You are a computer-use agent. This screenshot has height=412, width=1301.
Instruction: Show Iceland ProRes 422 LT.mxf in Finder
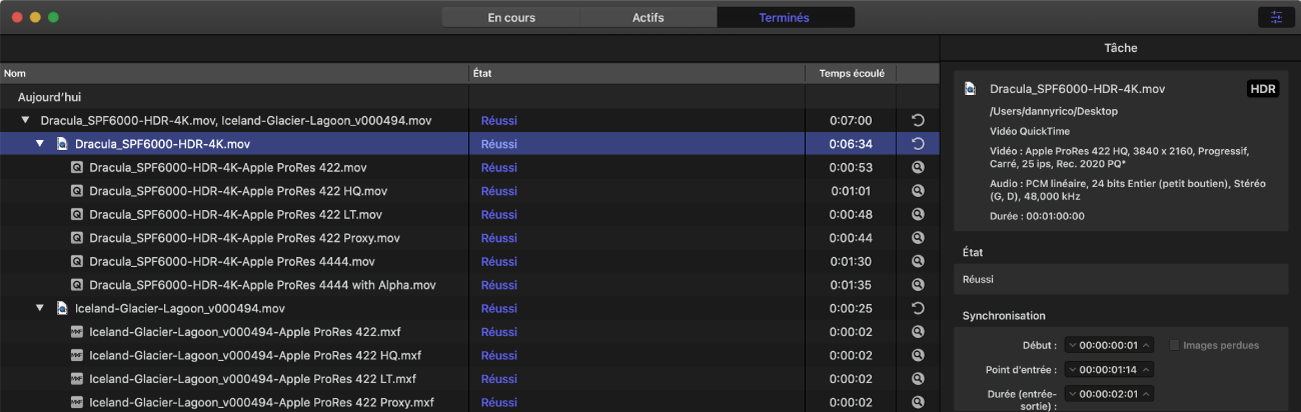tap(918, 379)
